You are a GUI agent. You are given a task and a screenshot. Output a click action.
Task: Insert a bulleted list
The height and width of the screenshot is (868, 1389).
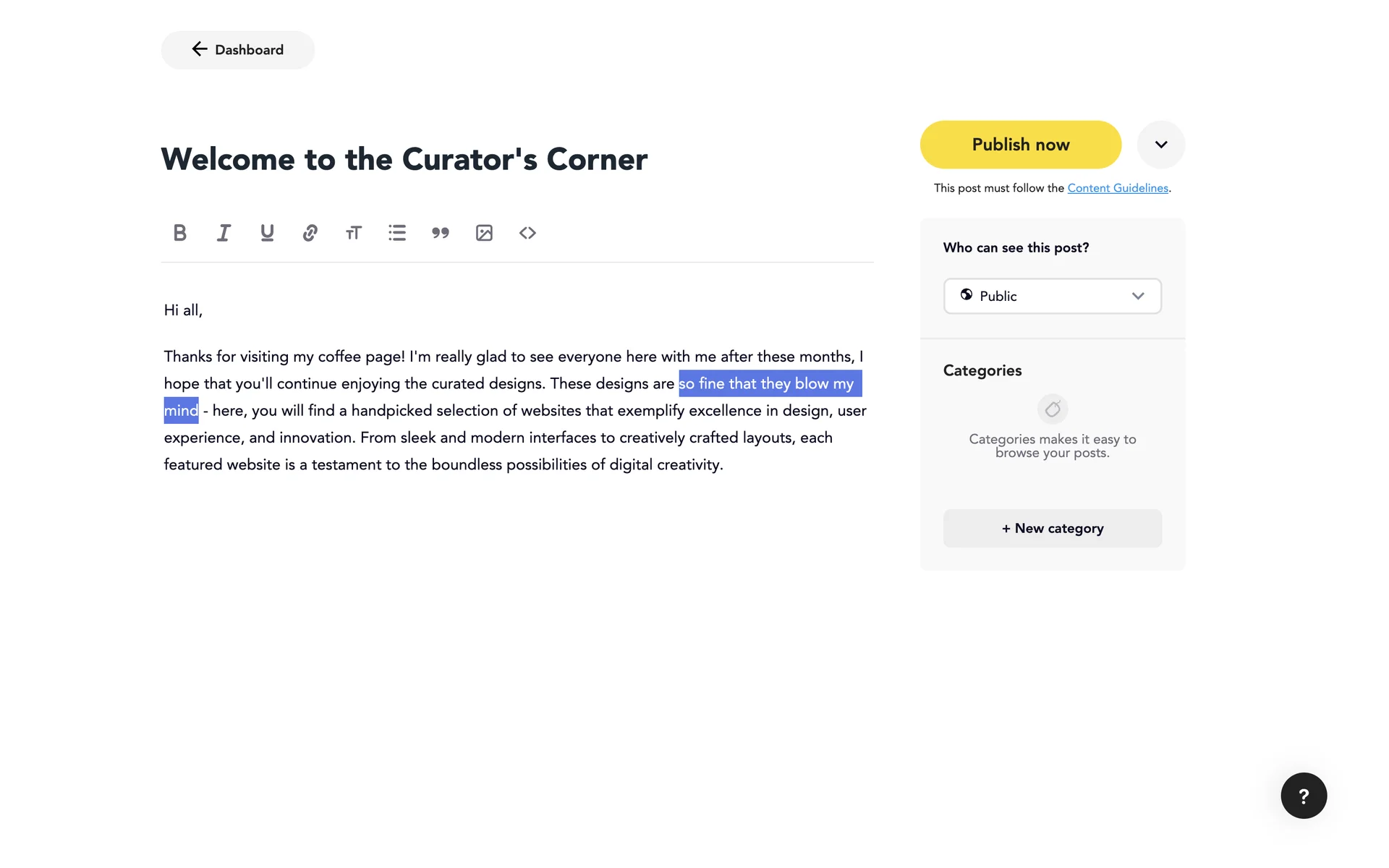click(x=397, y=233)
